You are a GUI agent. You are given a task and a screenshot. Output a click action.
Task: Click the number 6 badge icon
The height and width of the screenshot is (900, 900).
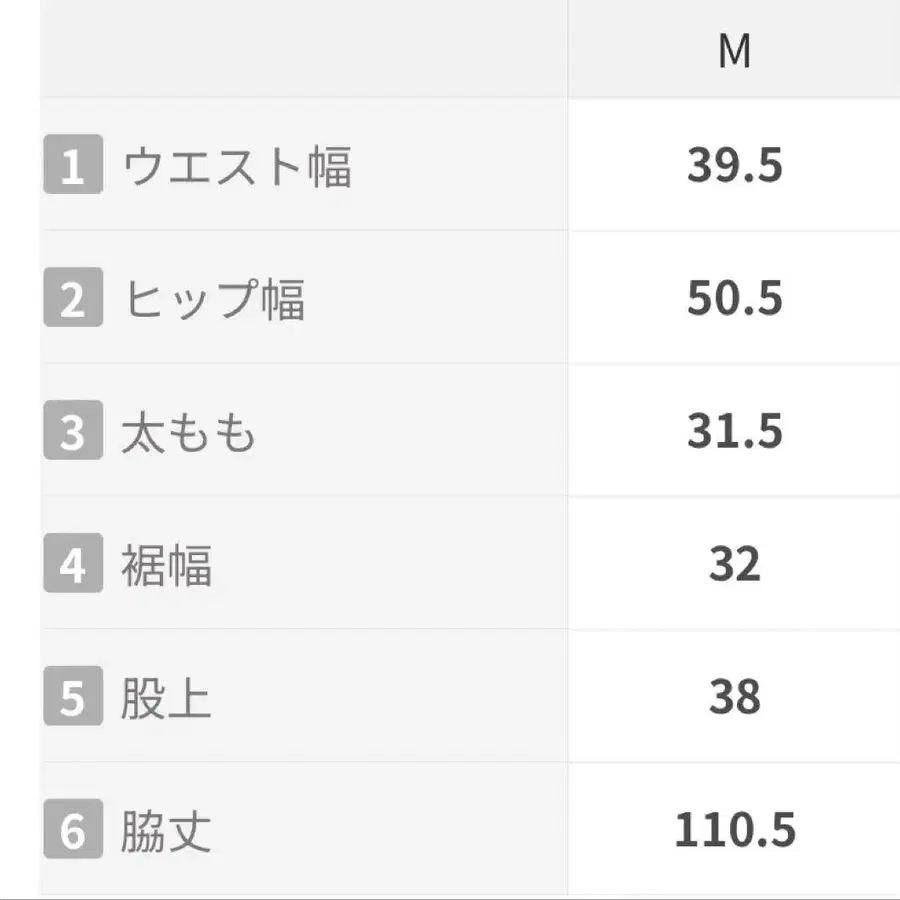point(73,828)
